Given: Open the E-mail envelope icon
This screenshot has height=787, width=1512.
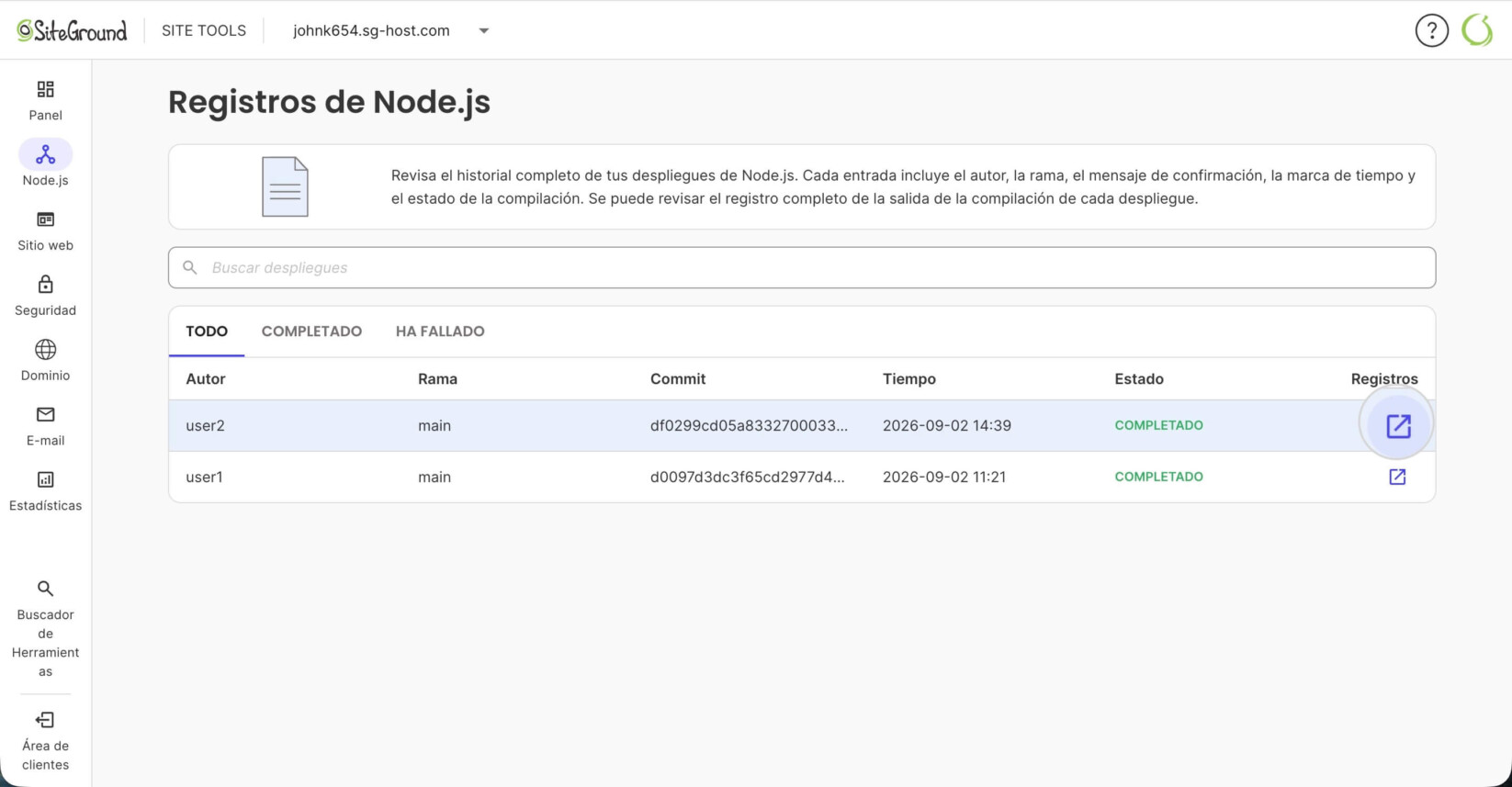Looking at the screenshot, I should point(45,414).
